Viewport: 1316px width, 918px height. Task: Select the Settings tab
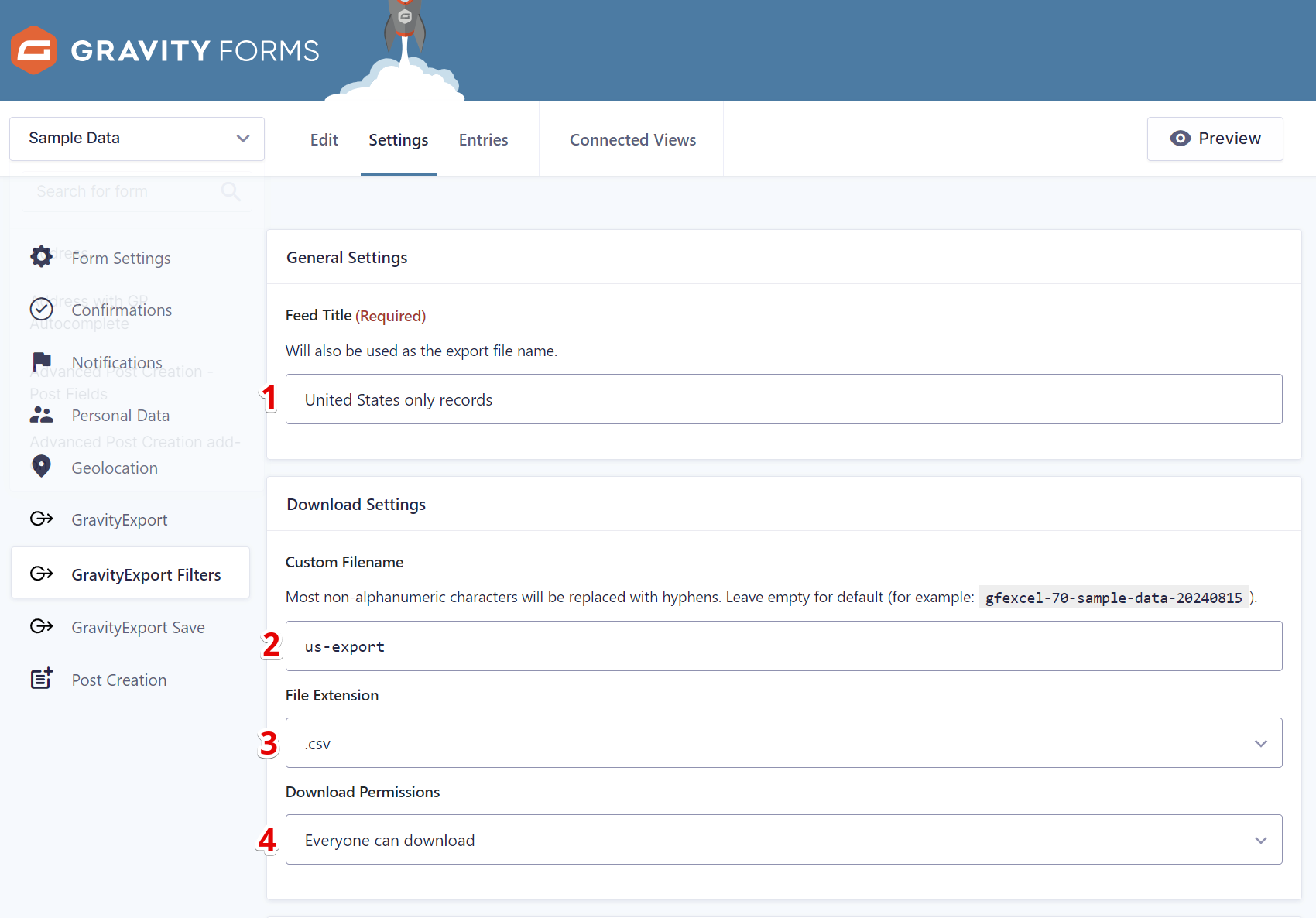click(x=399, y=140)
